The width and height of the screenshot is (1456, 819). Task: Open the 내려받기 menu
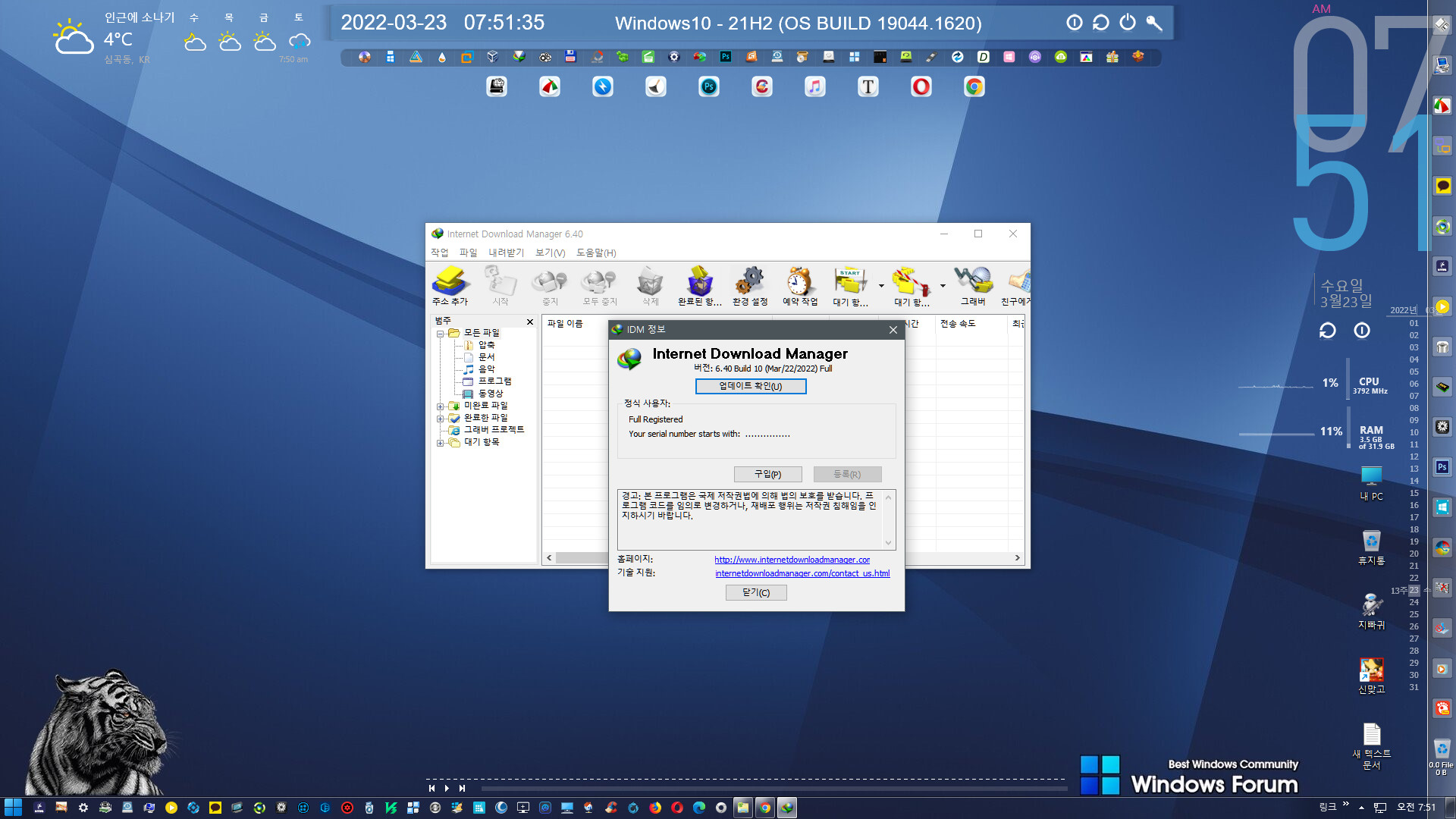tap(507, 253)
